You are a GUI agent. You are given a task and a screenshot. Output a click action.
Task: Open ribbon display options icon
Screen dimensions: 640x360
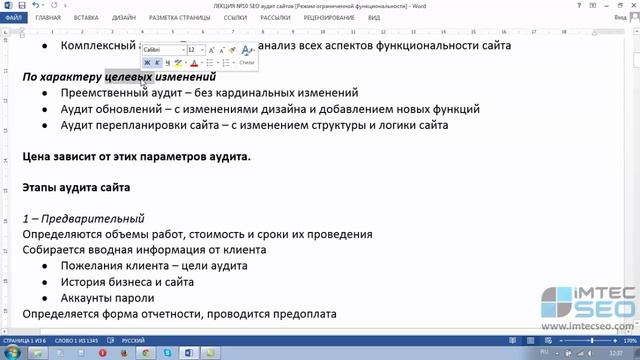pyautogui.click(x=593, y=6)
